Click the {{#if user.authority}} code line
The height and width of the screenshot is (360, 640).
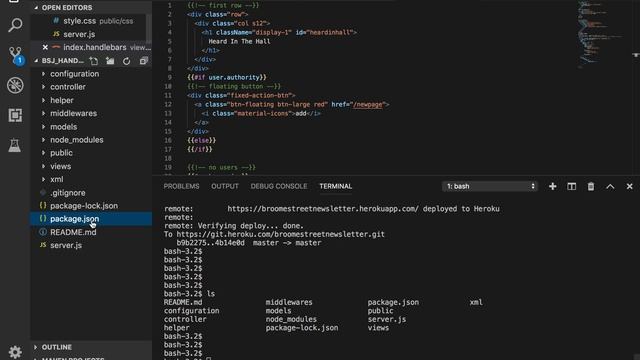pyautogui.click(x=227, y=77)
